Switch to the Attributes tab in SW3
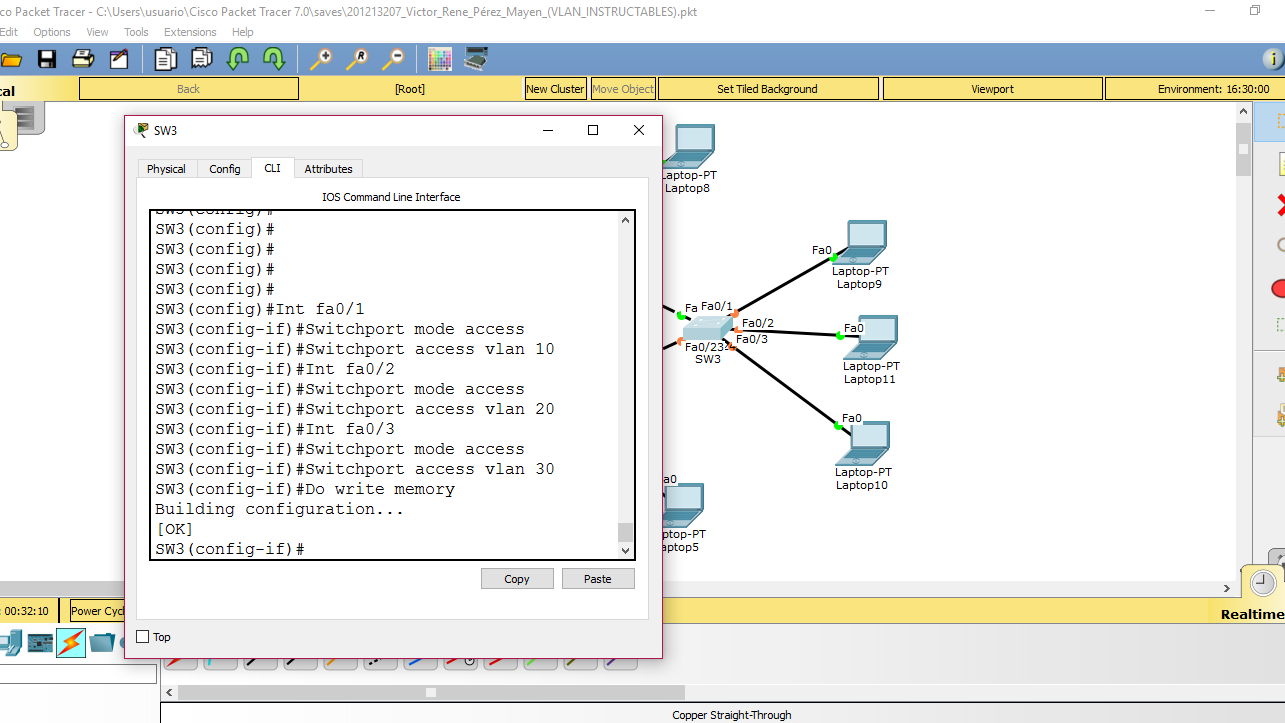Screen dimensions: 1285x723 tap(328, 169)
